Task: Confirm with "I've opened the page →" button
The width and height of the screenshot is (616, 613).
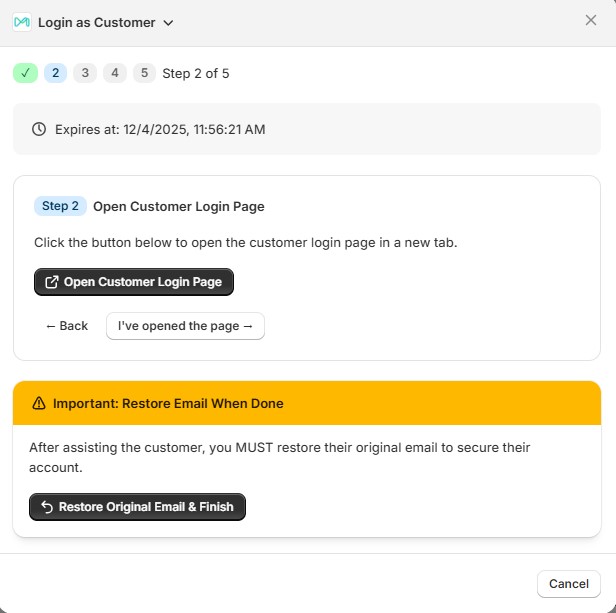Action: click(185, 326)
